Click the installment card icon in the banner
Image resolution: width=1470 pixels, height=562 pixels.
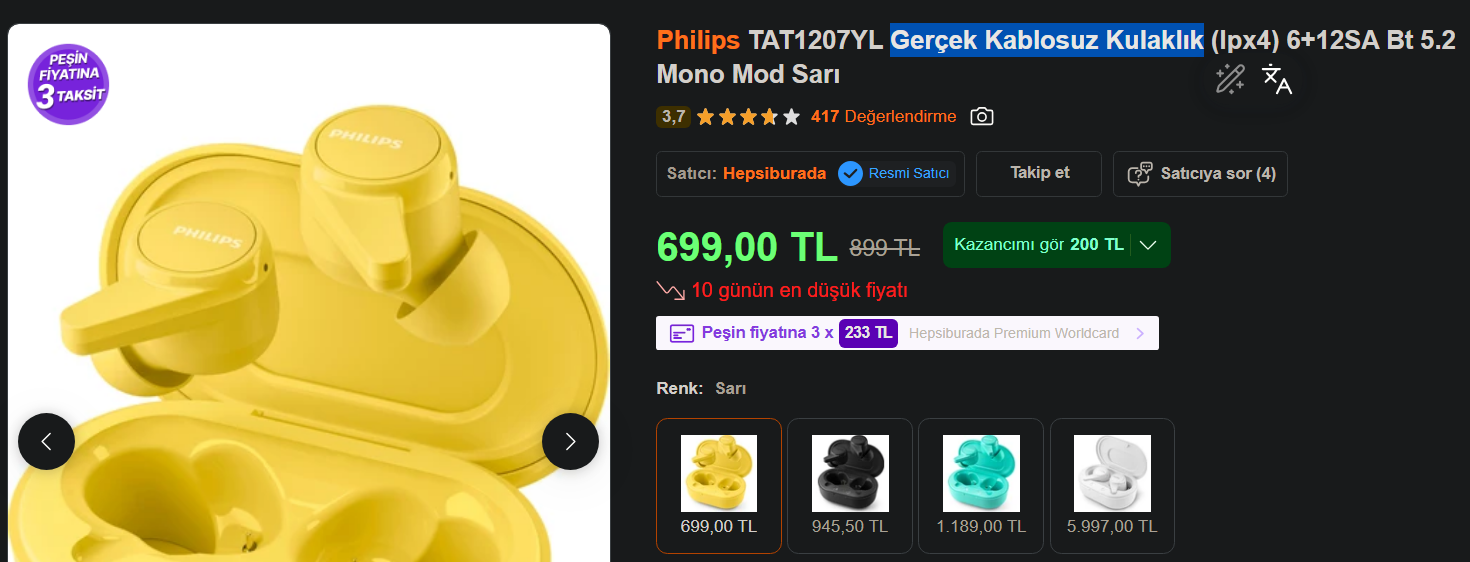click(x=682, y=333)
